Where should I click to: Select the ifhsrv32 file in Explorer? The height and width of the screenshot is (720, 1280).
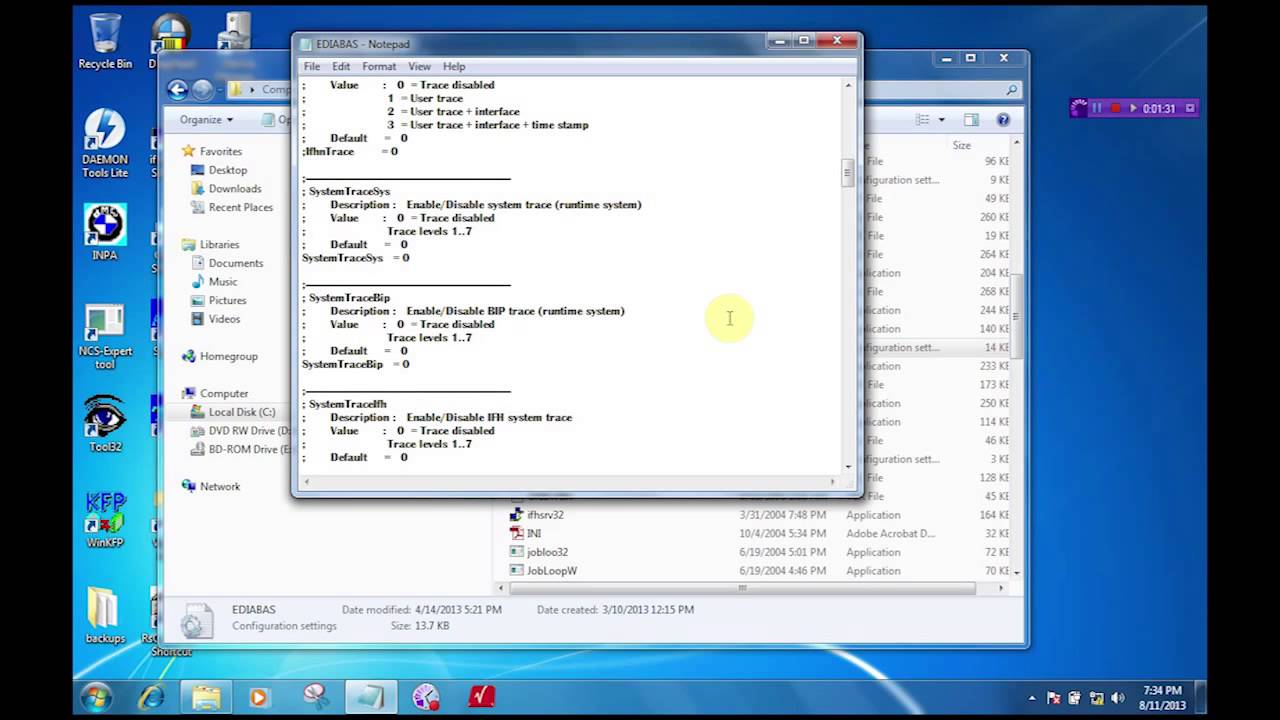pyautogui.click(x=545, y=515)
